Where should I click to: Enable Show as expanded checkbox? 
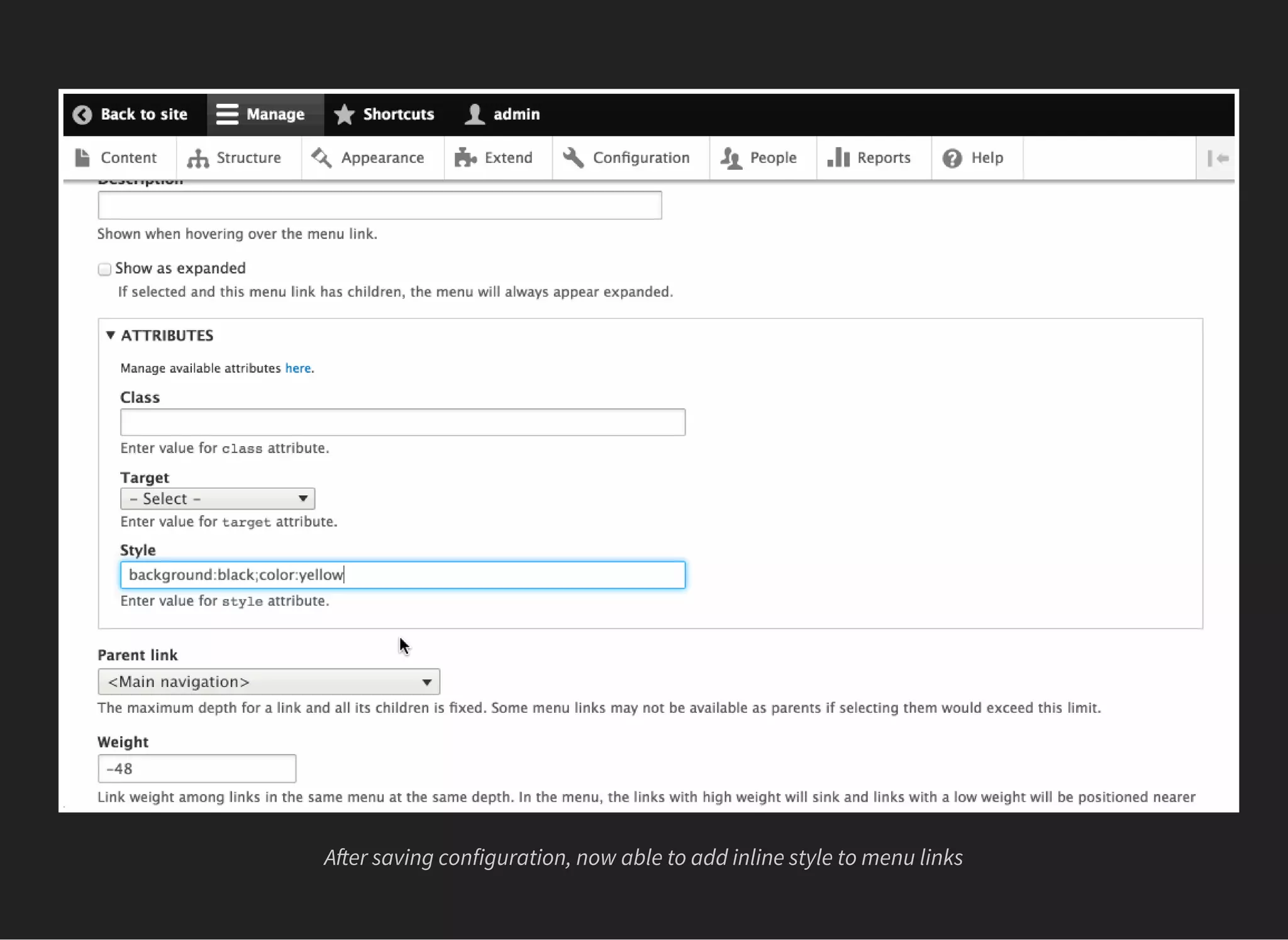(x=104, y=269)
